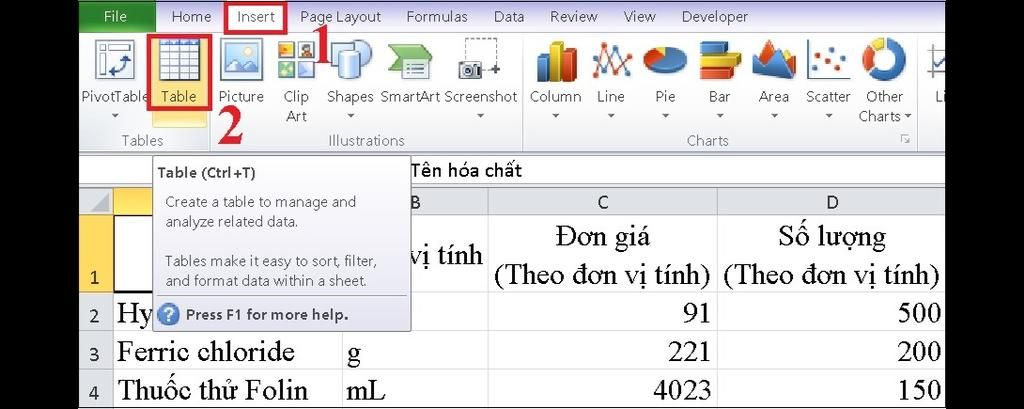The width and height of the screenshot is (1024, 409).
Task: Select the cell containing 200
Action: 831,350
